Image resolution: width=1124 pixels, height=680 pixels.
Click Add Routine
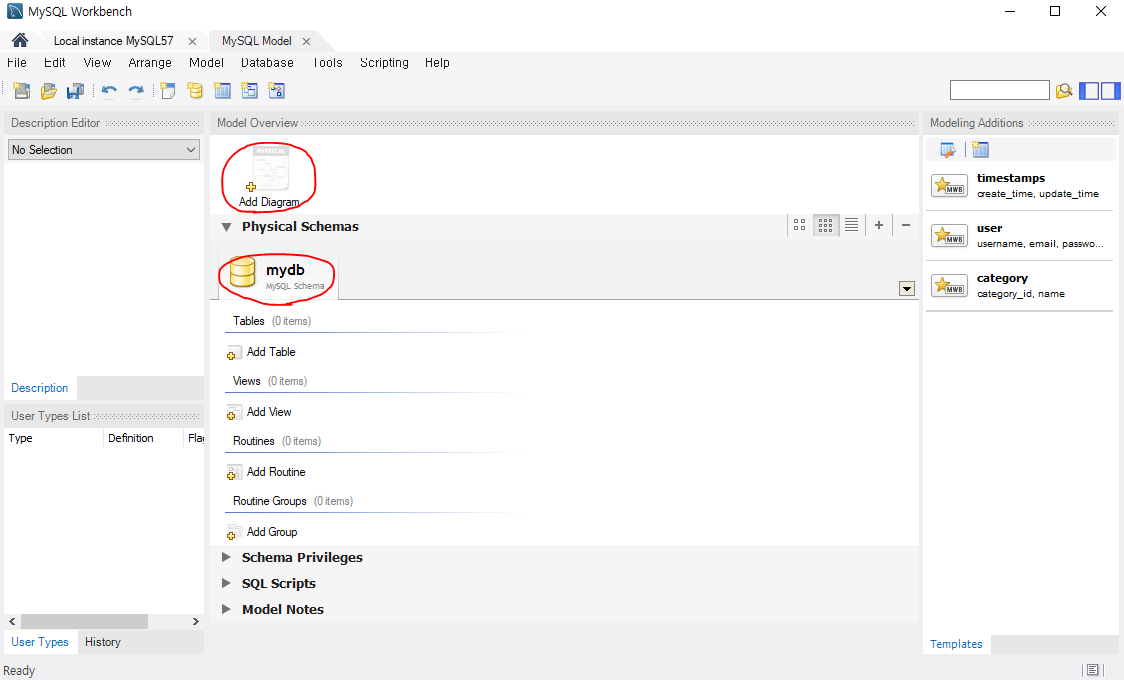pyautogui.click(x=267, y=472)
